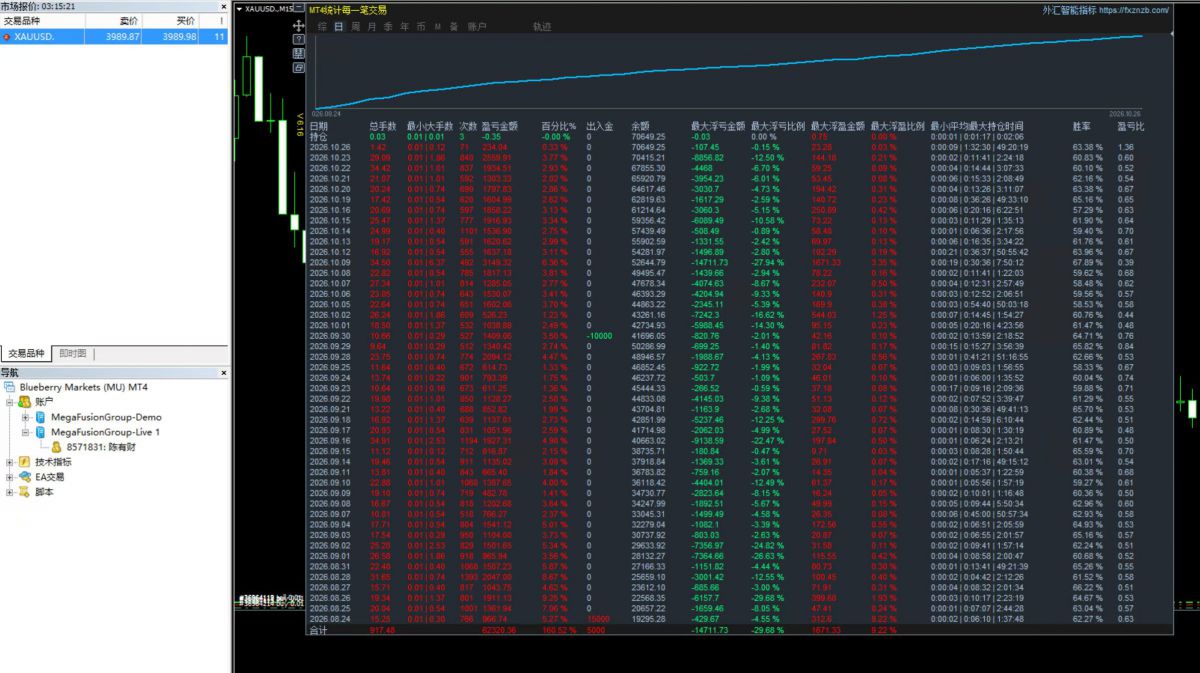Select the 周 weekly period tab
The width and height of the screenshot is (1200, 673).
(356, 27)
